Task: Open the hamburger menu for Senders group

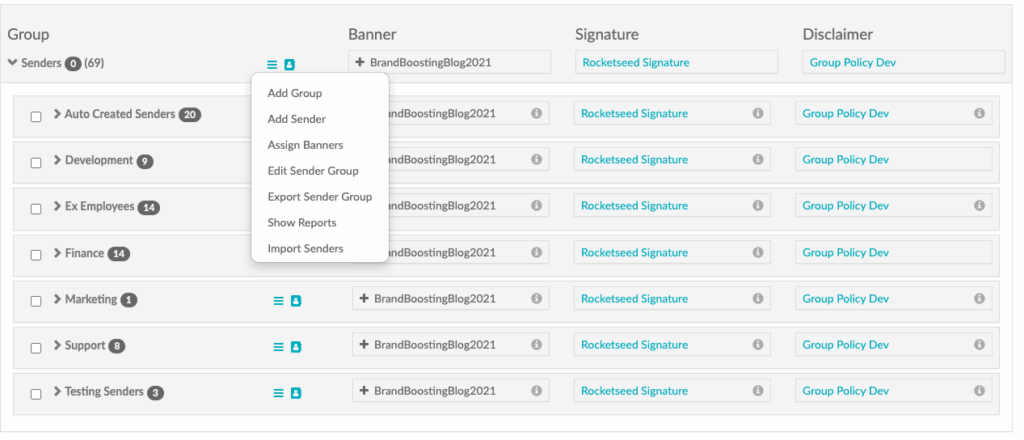Action: 272,64
